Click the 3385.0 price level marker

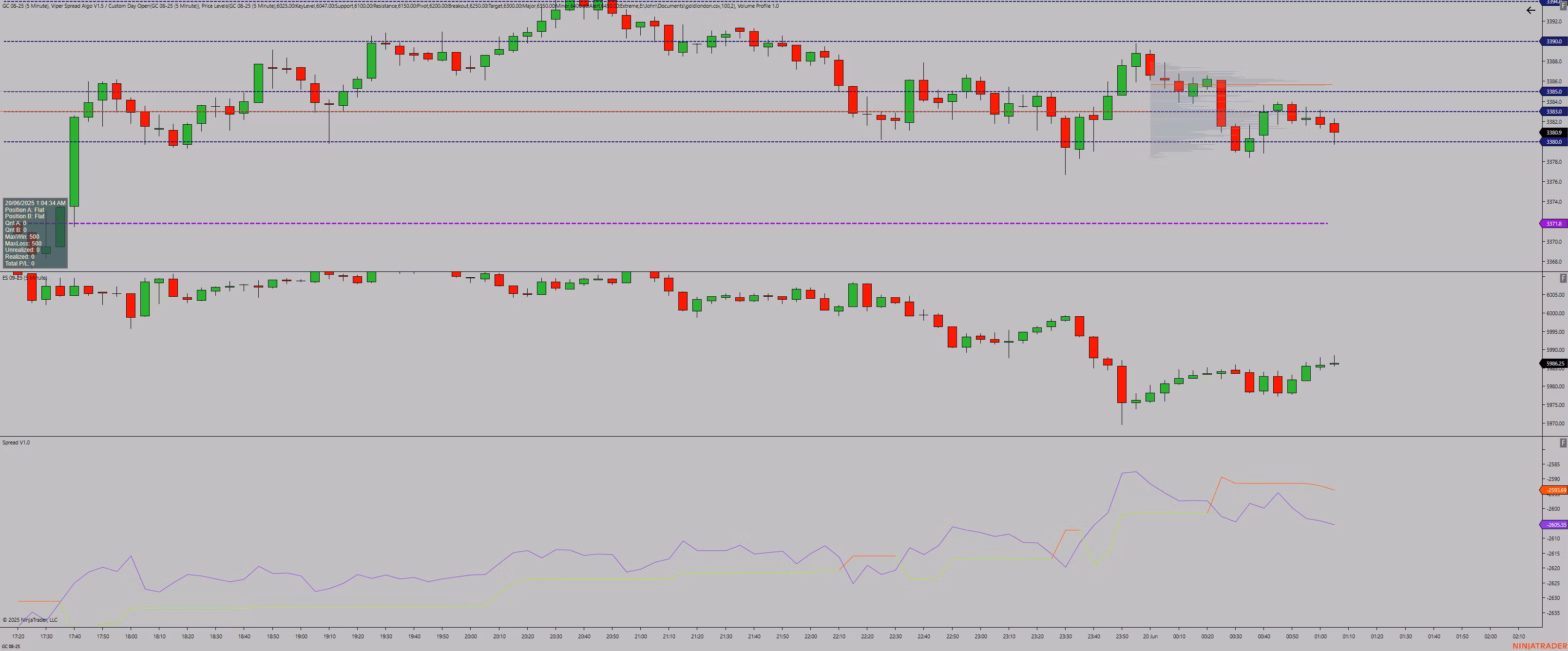click(x=1553, y=91)
